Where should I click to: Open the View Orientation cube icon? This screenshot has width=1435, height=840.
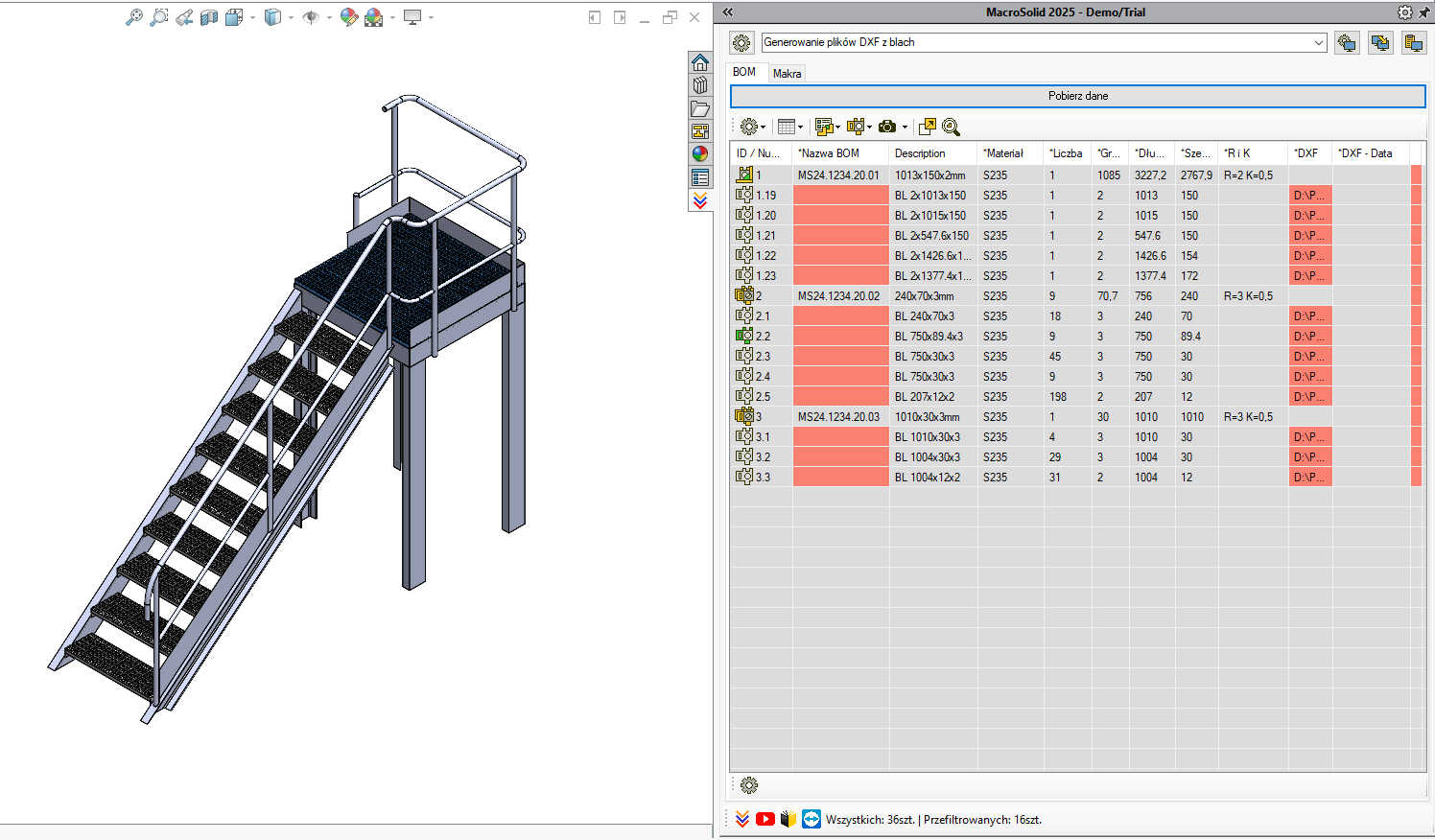tap(234, 17)
